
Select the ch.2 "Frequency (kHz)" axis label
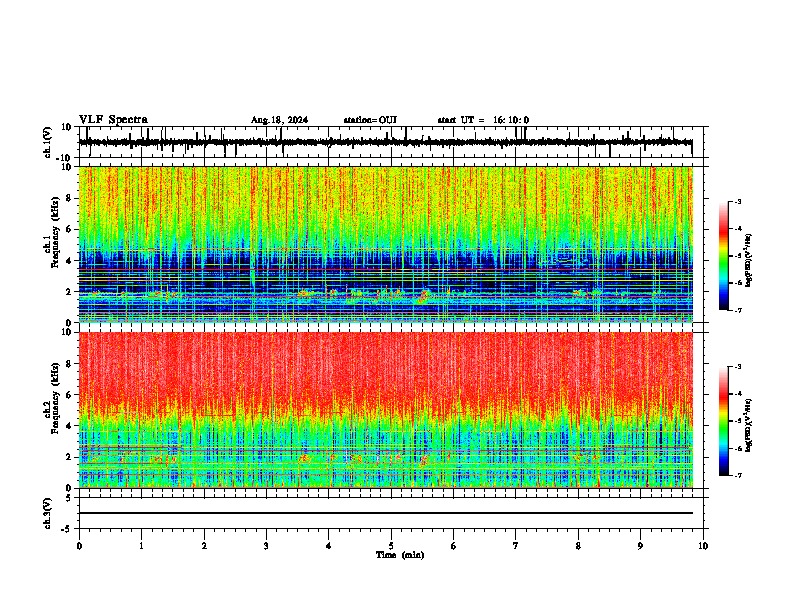point(55,397)
